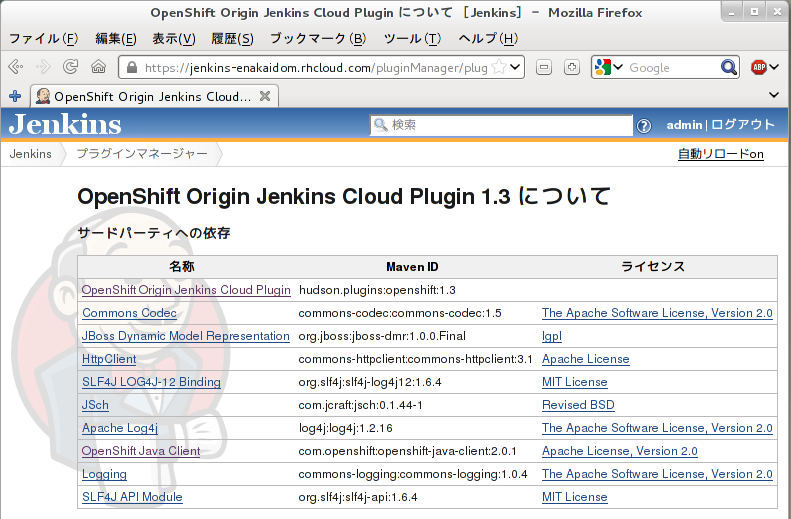791x519 pixels.
Task: Toggle the 自動リロードon link
Action: point(720,154)
